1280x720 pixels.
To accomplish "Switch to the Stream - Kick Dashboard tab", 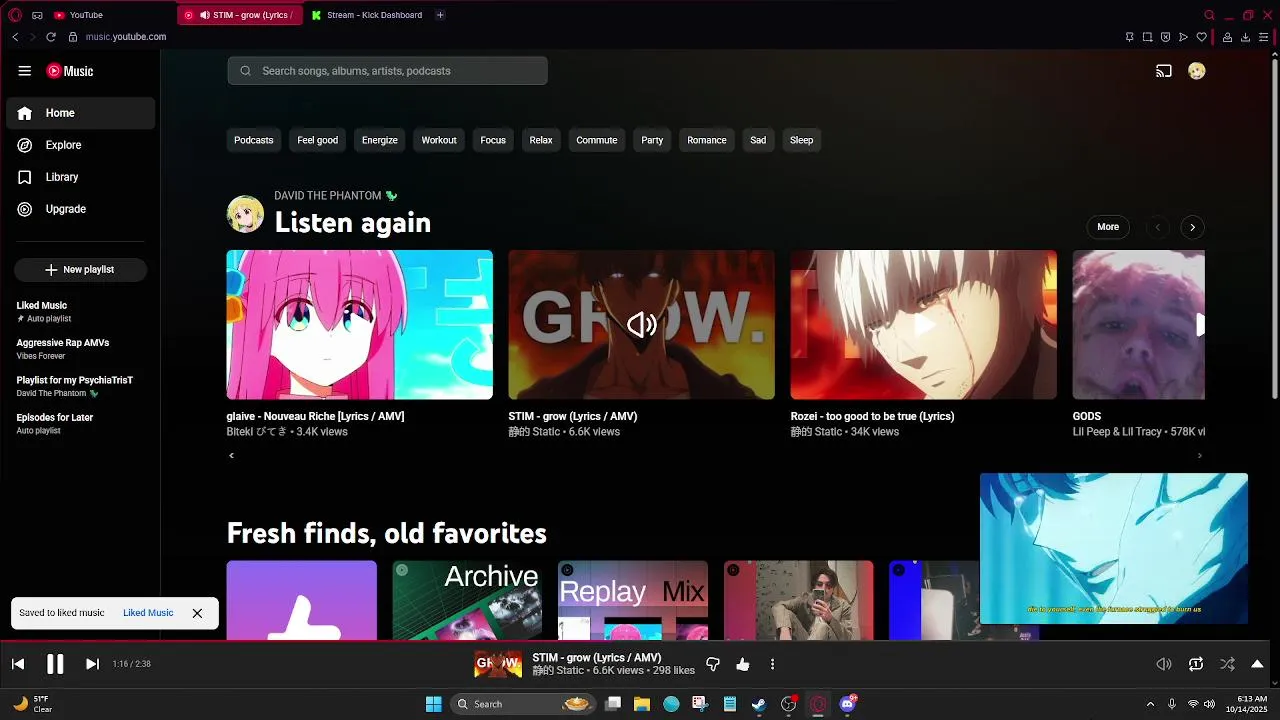I will [x=367, y=15].
